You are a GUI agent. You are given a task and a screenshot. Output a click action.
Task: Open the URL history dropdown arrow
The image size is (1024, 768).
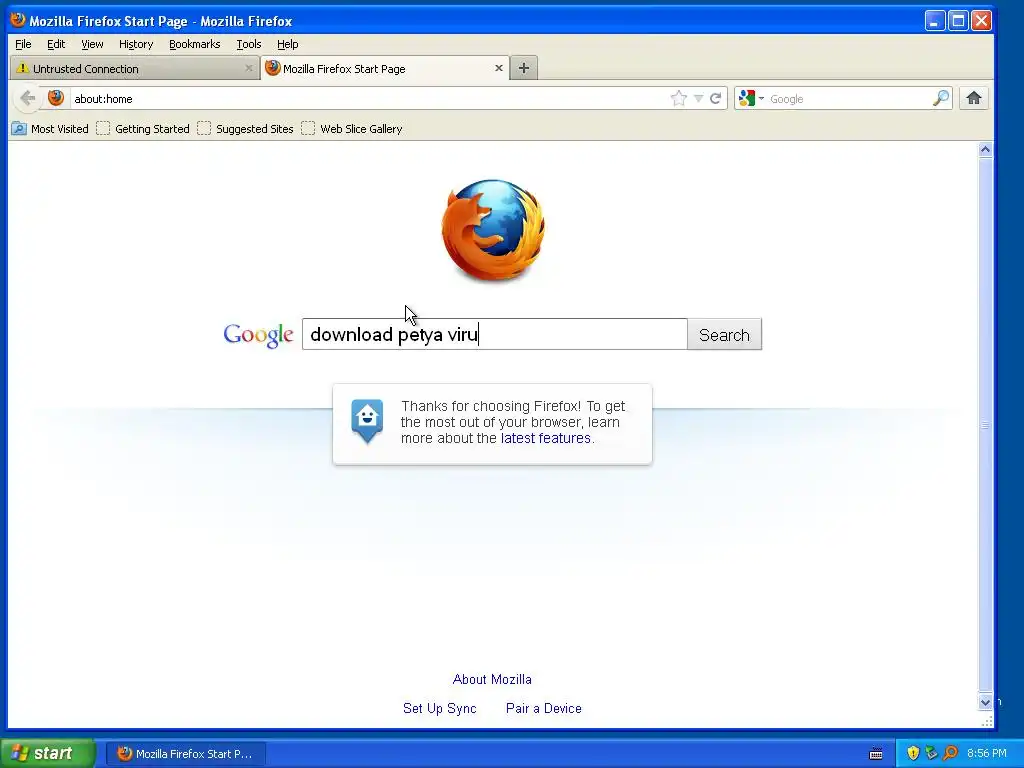[698, 99]
